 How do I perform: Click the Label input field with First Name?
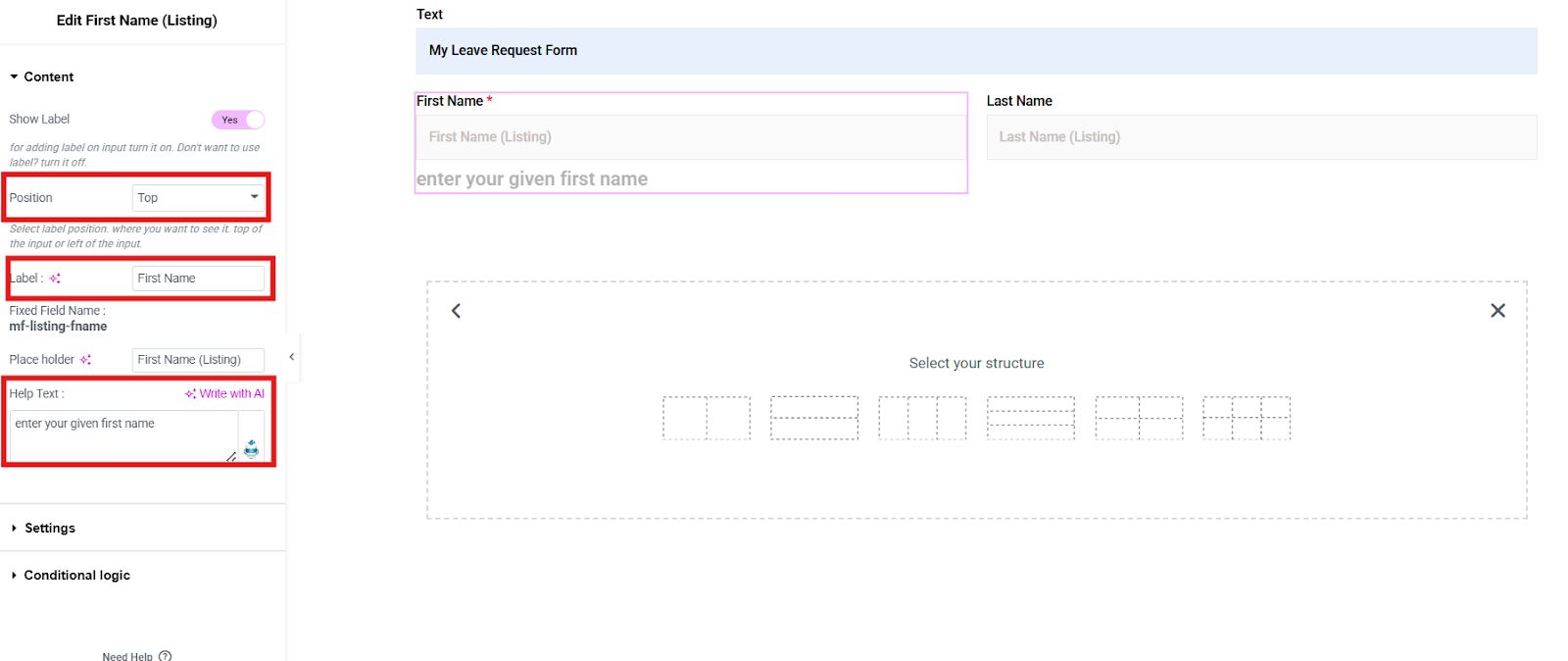(x=199, y=279)
